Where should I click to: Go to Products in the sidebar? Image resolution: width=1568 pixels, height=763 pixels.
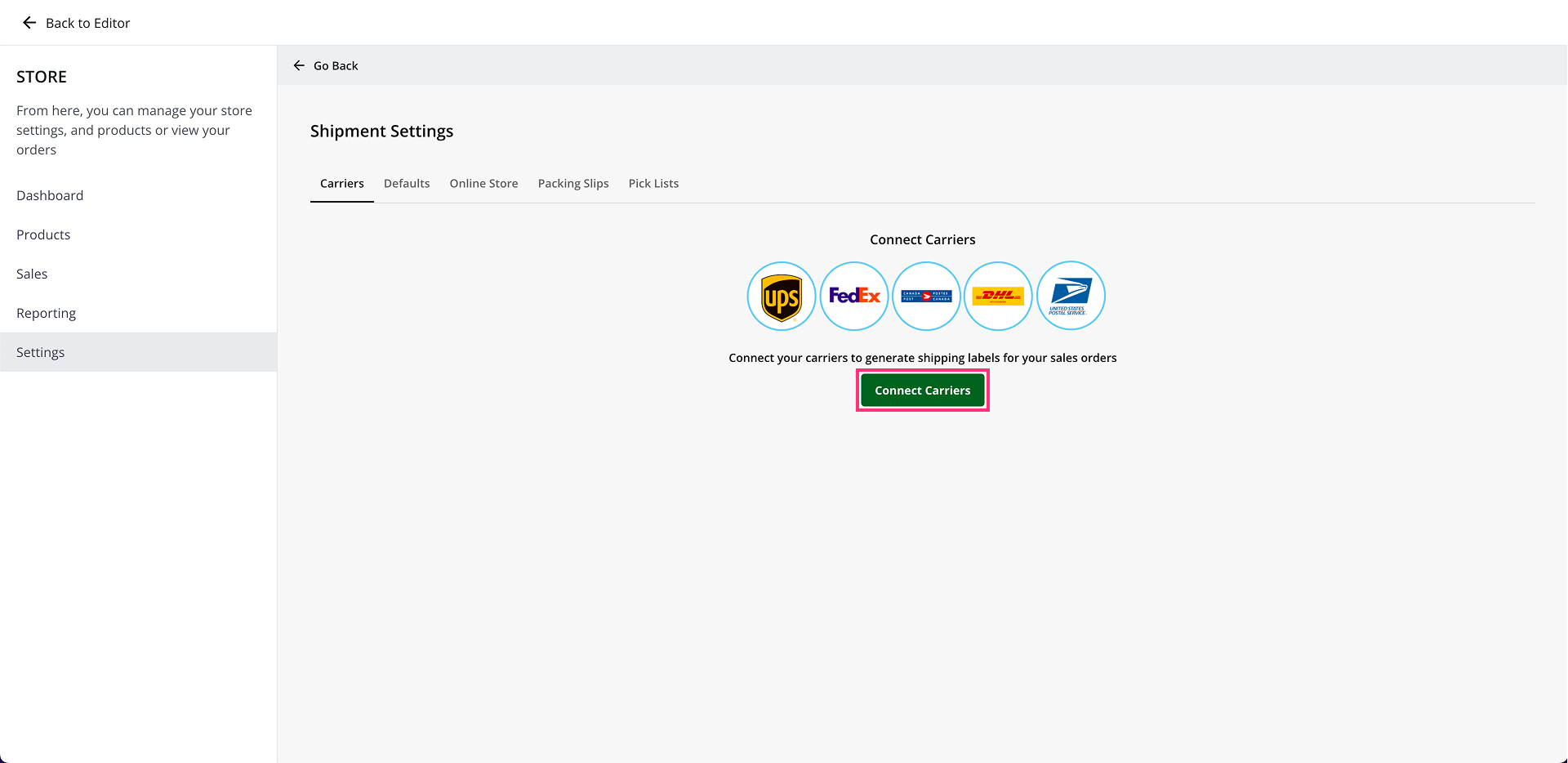coord(139,234)
